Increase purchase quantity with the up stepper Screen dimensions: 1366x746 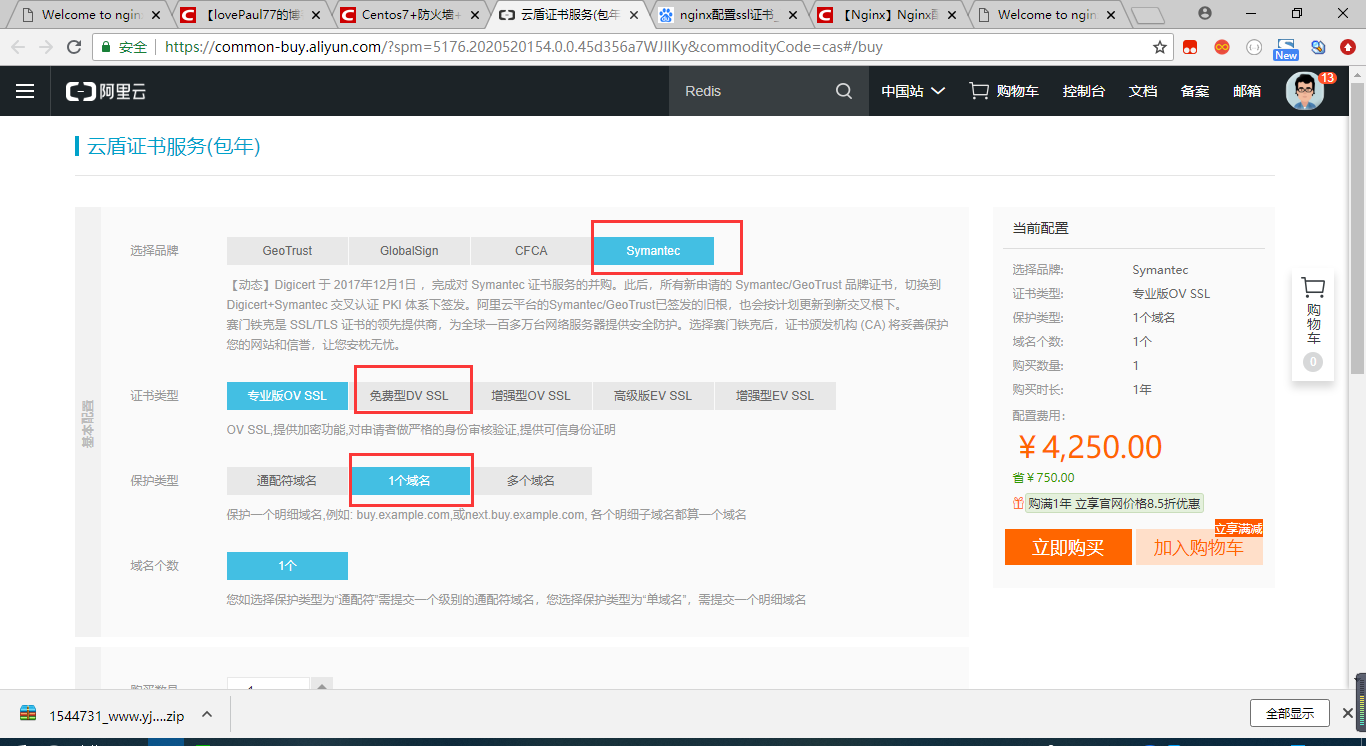(321, 685)
